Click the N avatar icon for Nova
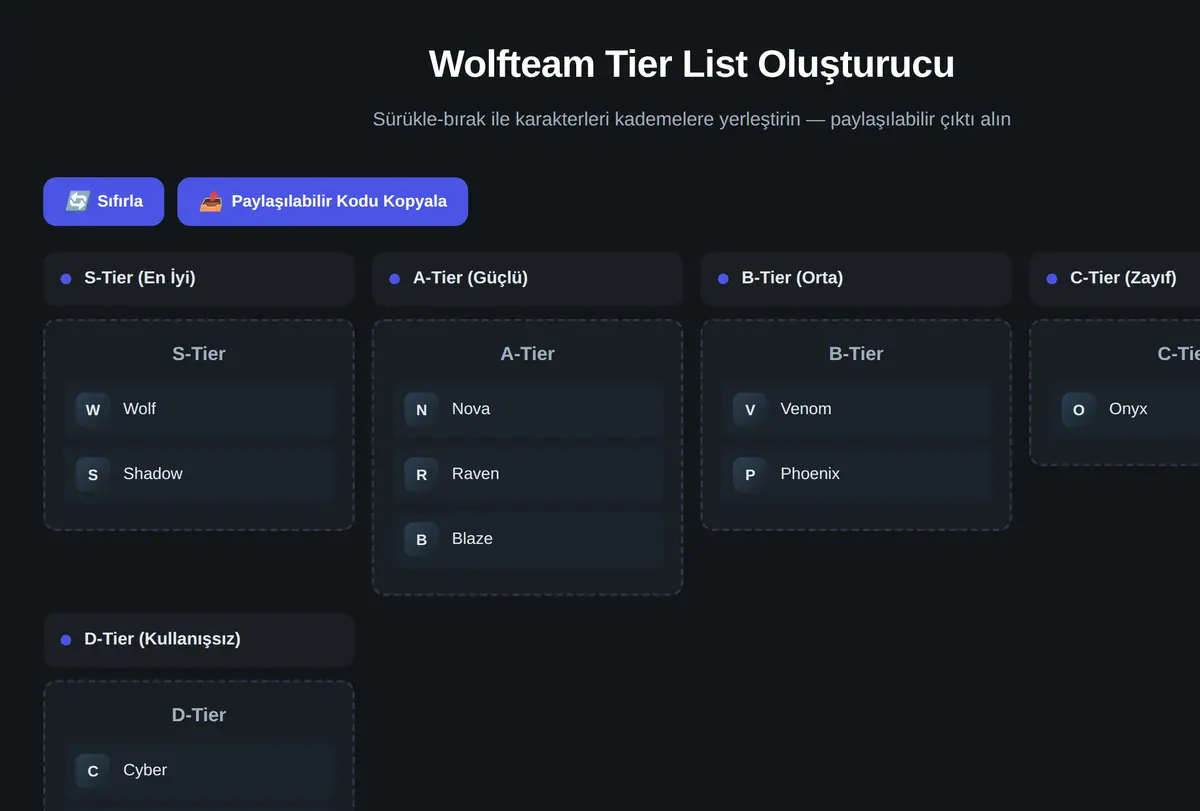The width and height of the screenshot is (1200, 811). coord(421,409)
